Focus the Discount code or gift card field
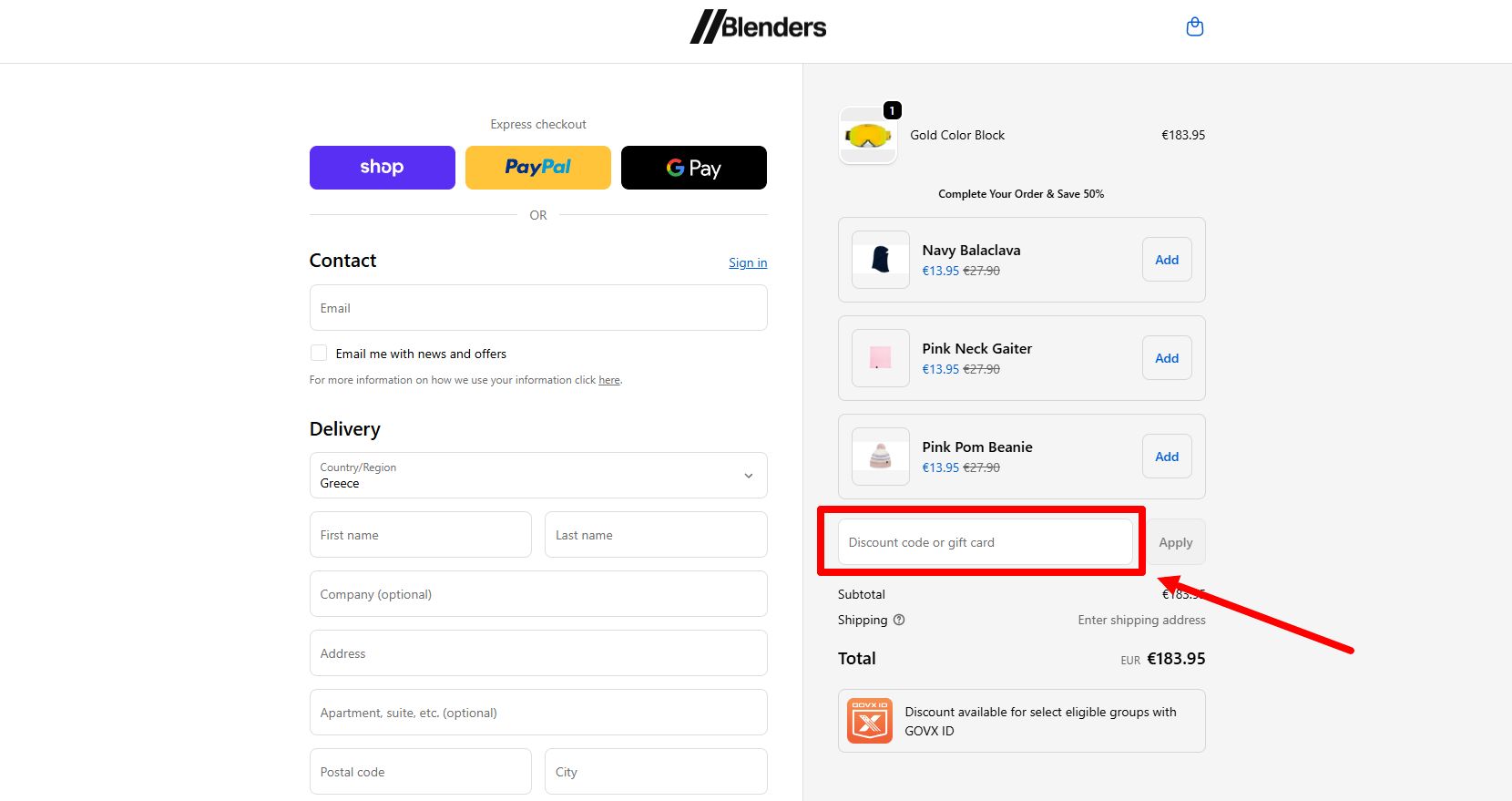Screen dimensions: 1512x801 [x=986, y=542]
